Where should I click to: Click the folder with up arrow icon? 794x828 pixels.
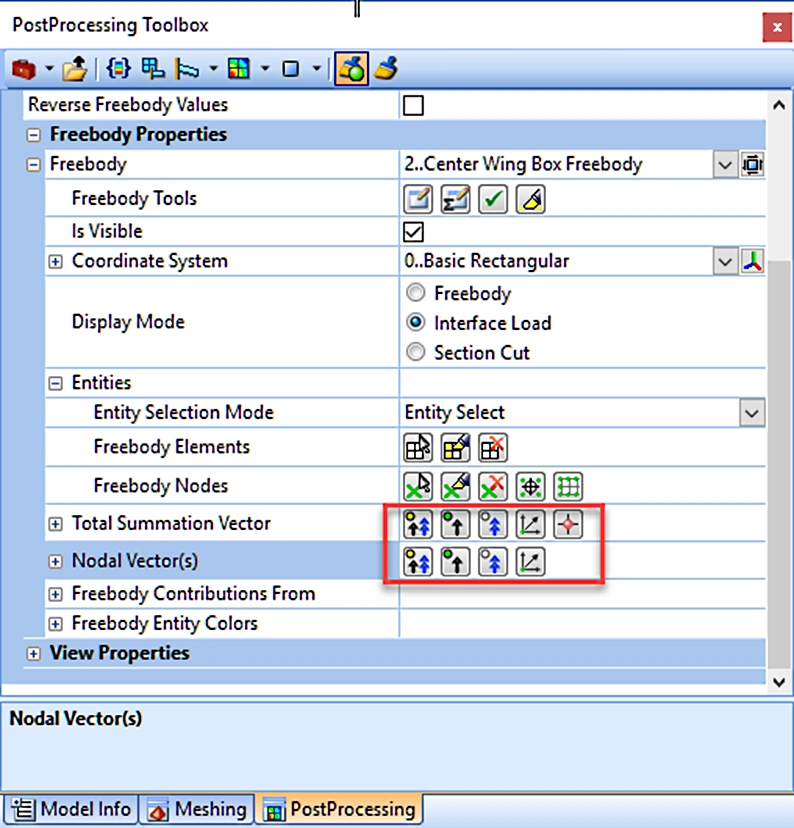[75, 69]
